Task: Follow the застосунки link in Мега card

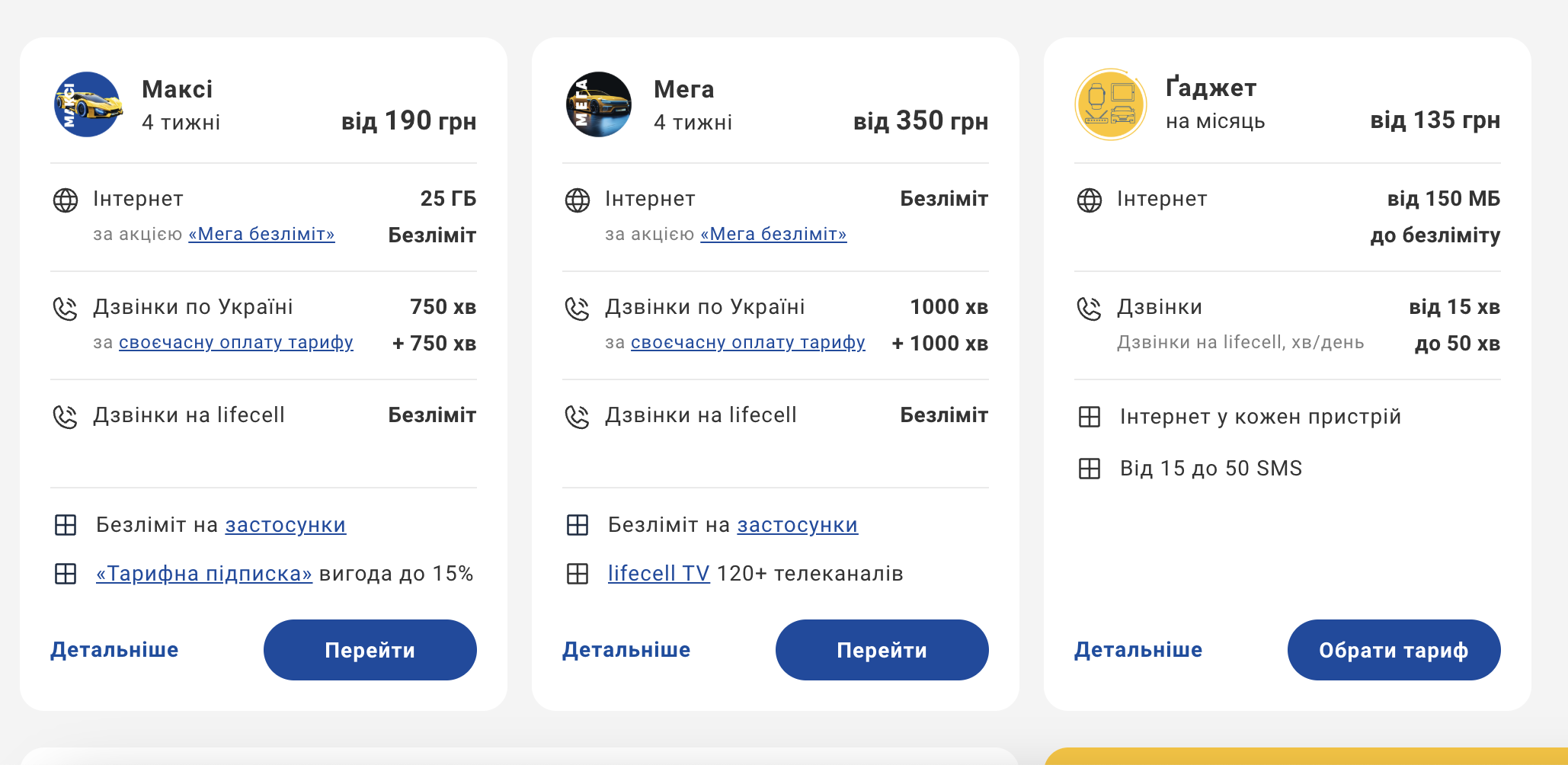Action: click(797, 525)
